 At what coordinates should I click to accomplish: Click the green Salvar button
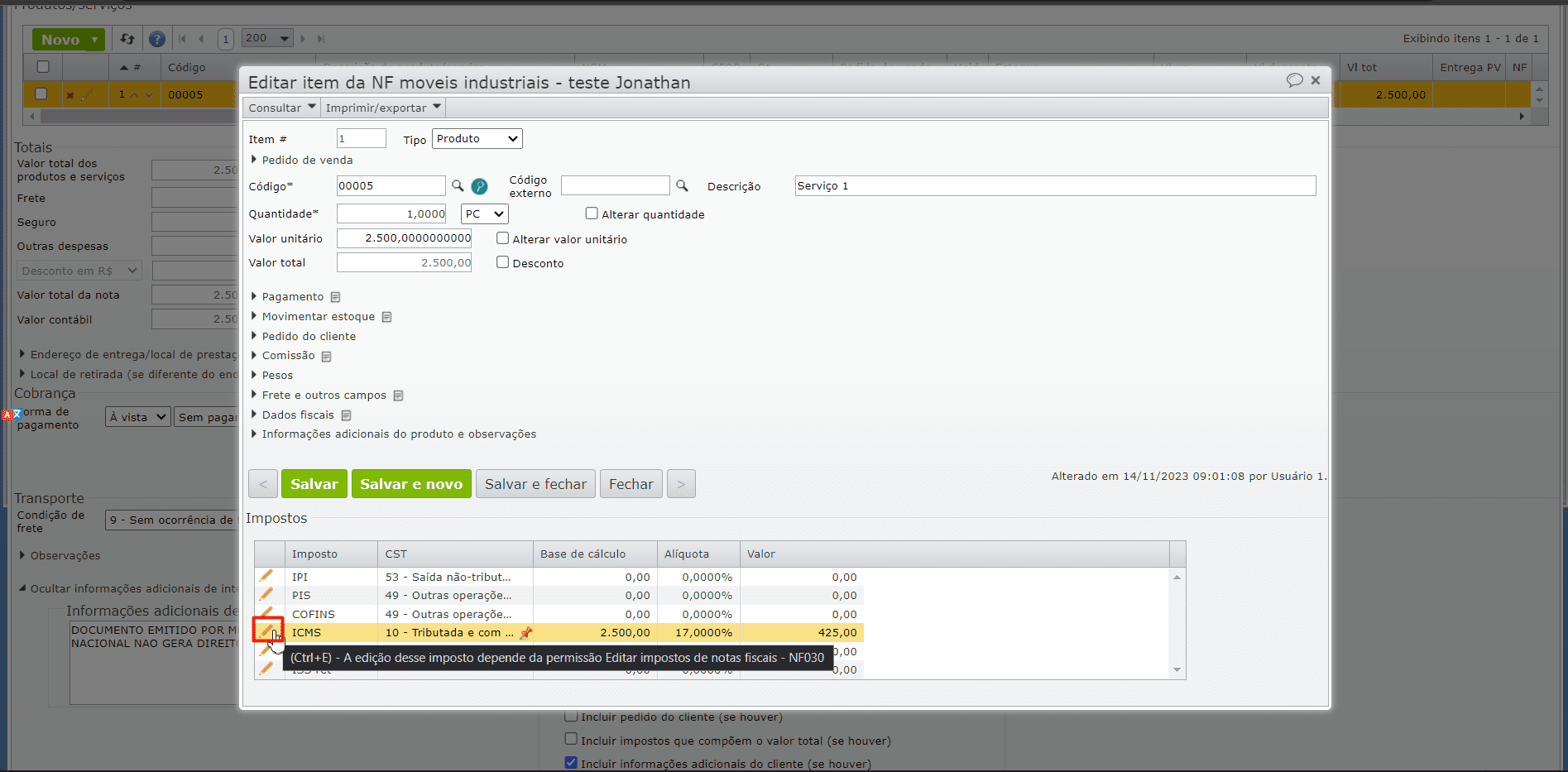pyautogui.click(x=314, y=484)
